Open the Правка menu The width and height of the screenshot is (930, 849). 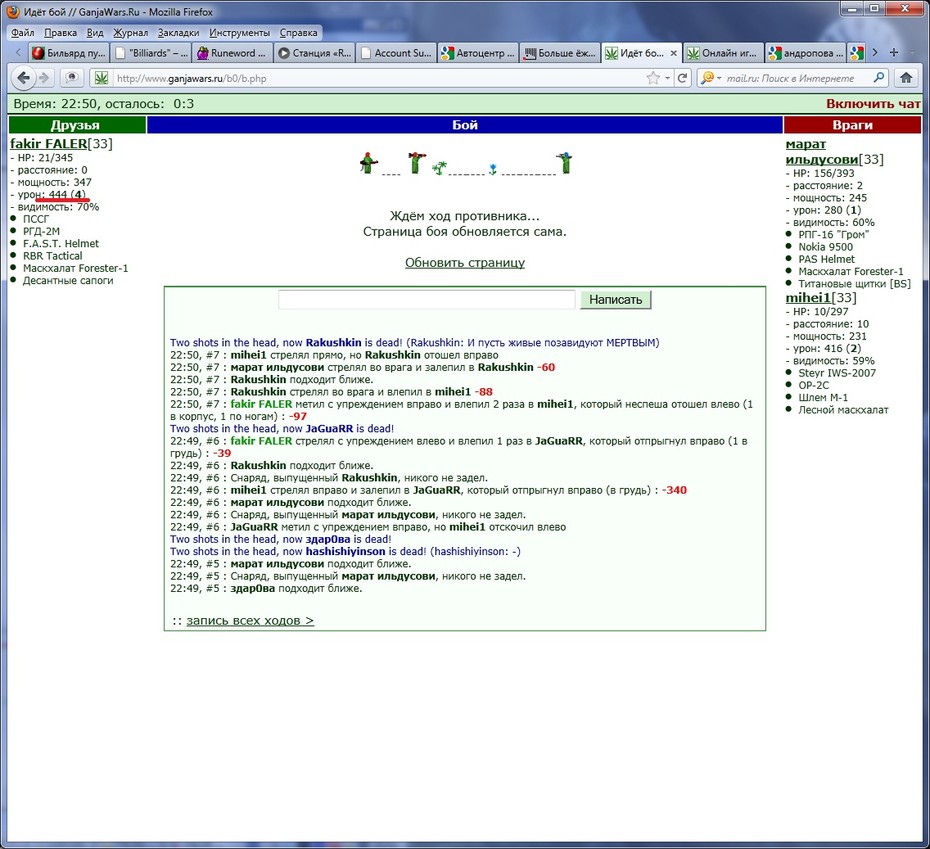click(60, 33)
